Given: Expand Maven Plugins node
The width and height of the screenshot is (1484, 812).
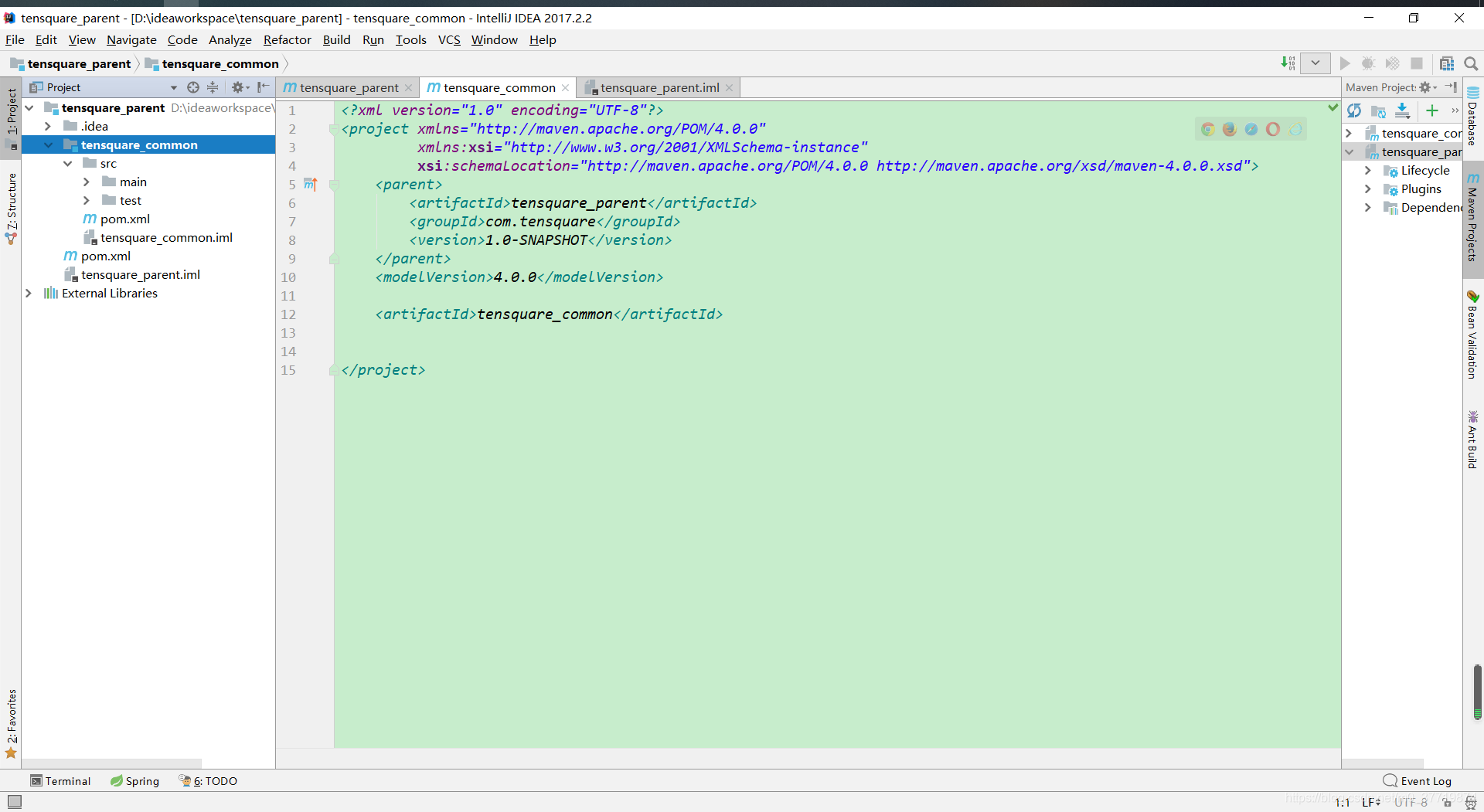Looking at the screenshot, I should 1368,189.
